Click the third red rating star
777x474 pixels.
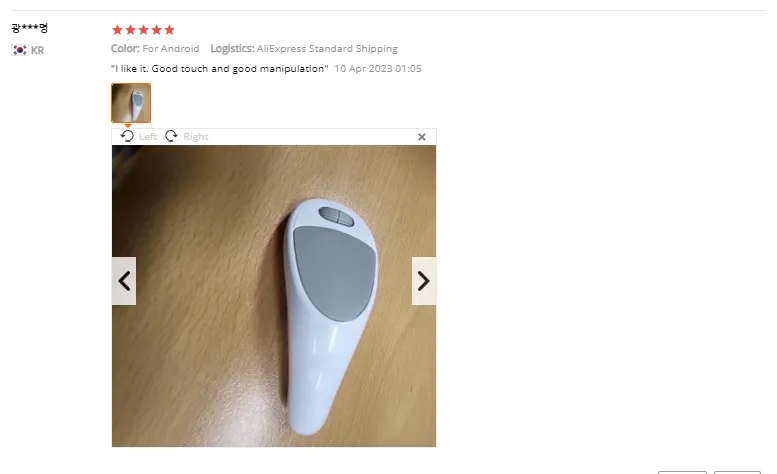pos(143,30)
